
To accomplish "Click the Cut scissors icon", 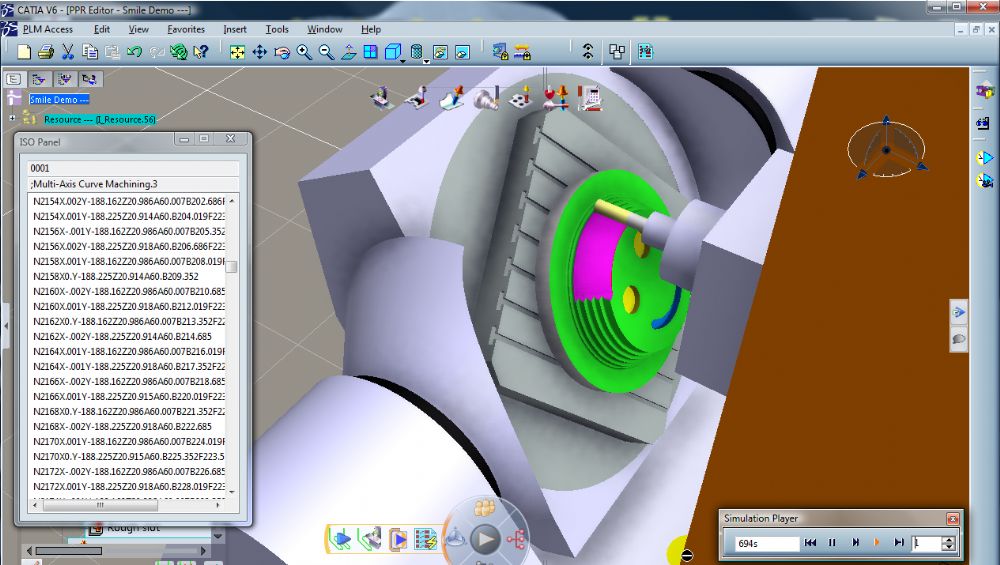I will click(x=68, y=52).
